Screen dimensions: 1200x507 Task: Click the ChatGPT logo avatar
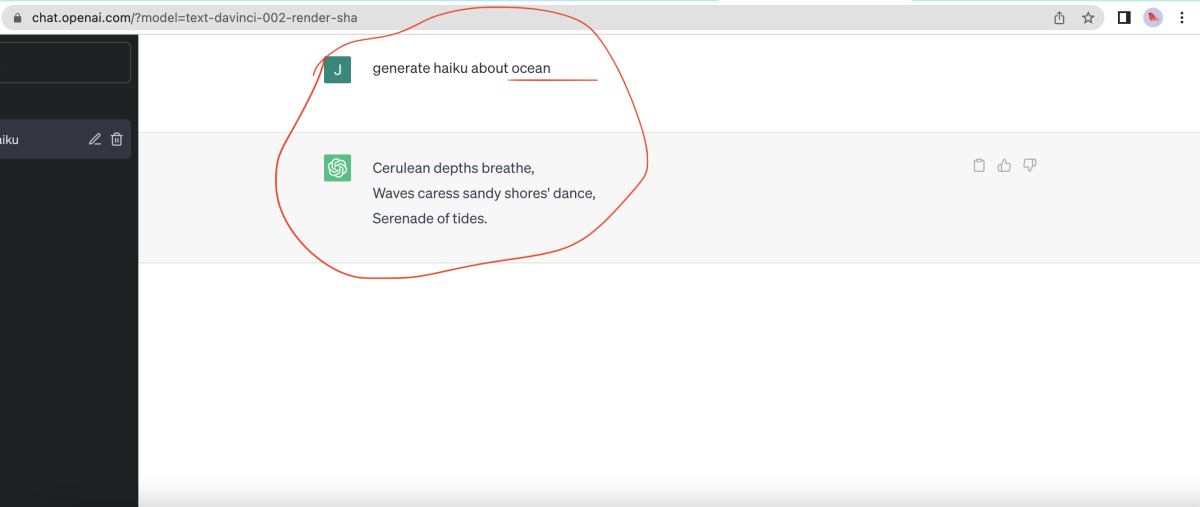[x=338, y=168]
